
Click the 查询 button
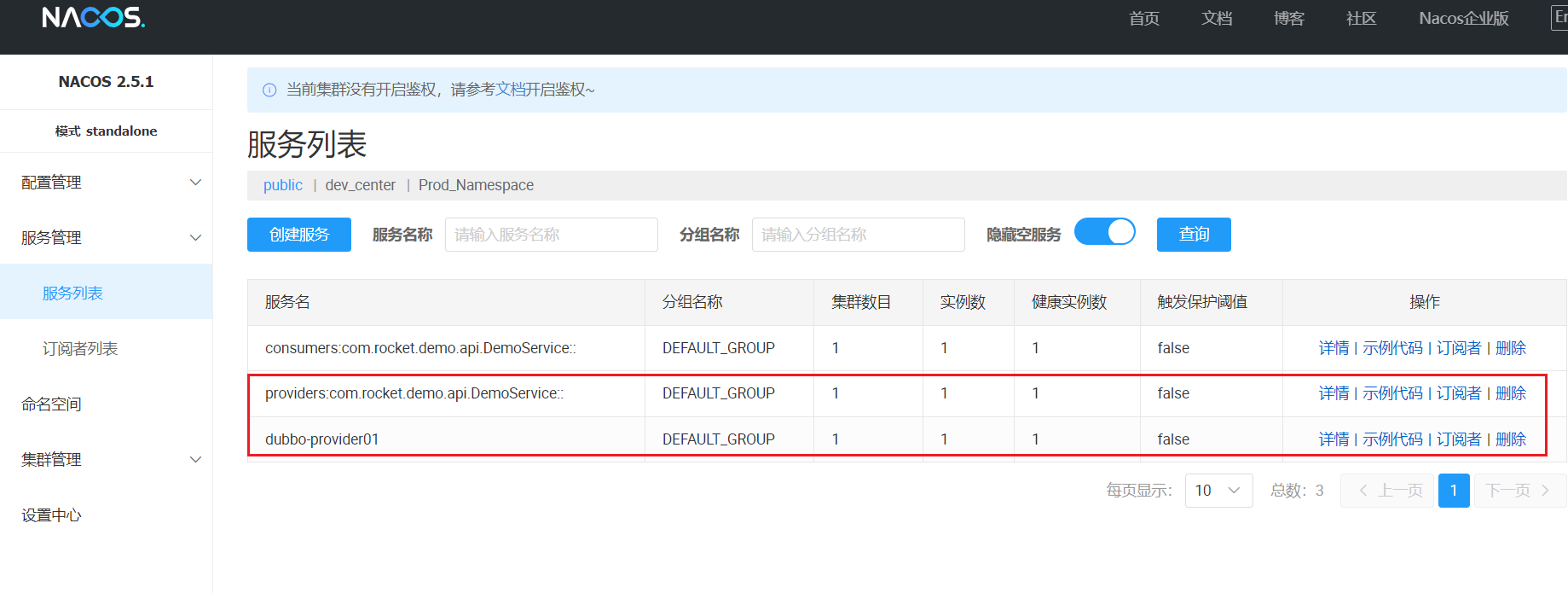[1193, 235]
